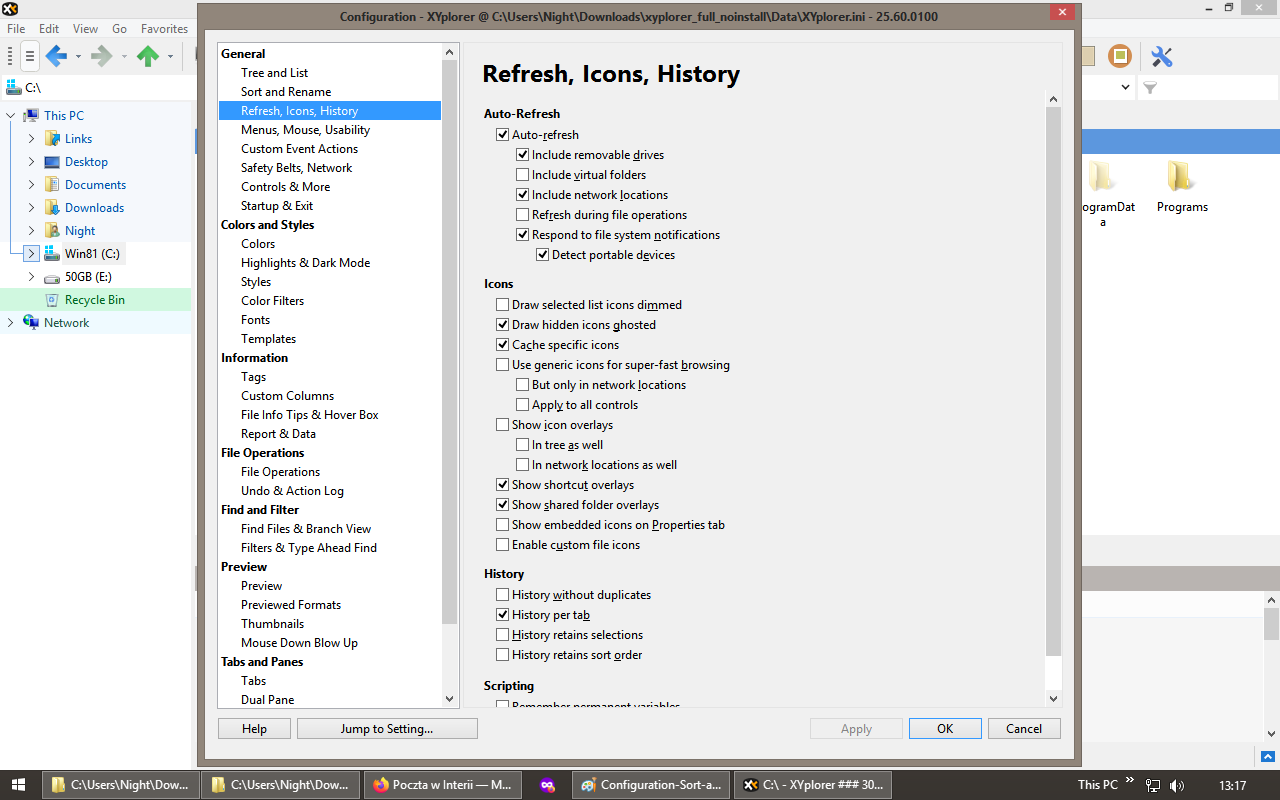Open the Favorites menu
Screen dimensions: 1280x800
pos(164,29)
